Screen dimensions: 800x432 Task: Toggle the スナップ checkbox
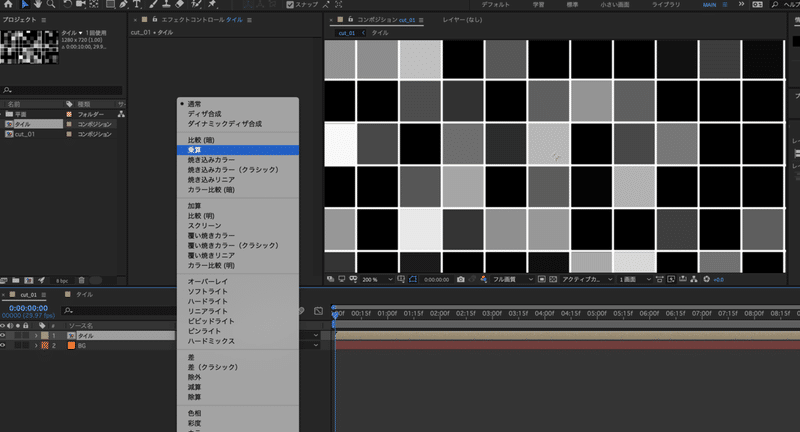(290, 5)
